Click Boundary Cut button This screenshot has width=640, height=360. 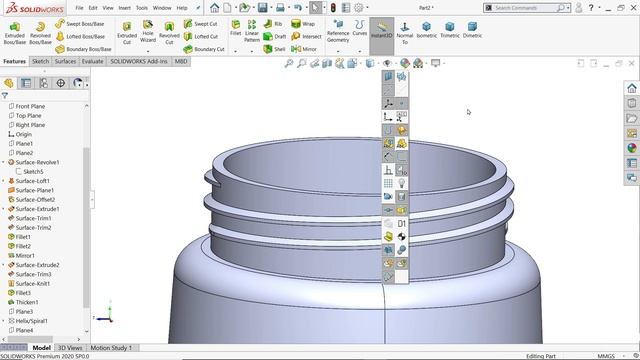click(204, 49)
